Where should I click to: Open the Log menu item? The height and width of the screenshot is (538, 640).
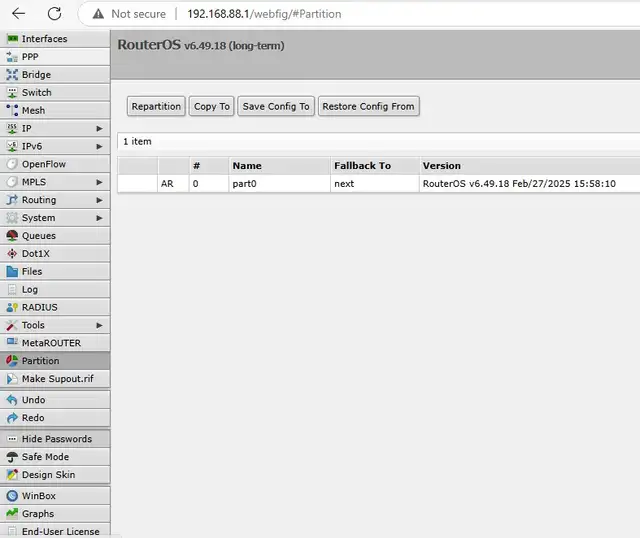click(55, 289)
